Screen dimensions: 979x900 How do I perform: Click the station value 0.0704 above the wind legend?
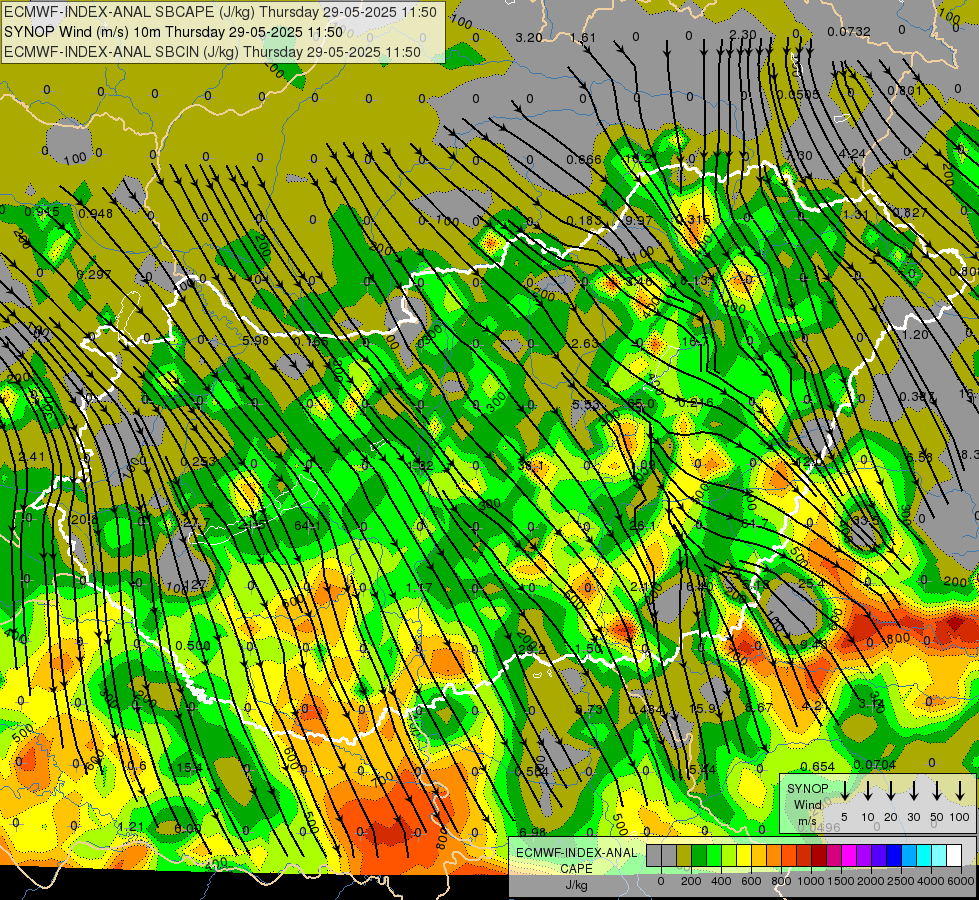click(875, 764)
